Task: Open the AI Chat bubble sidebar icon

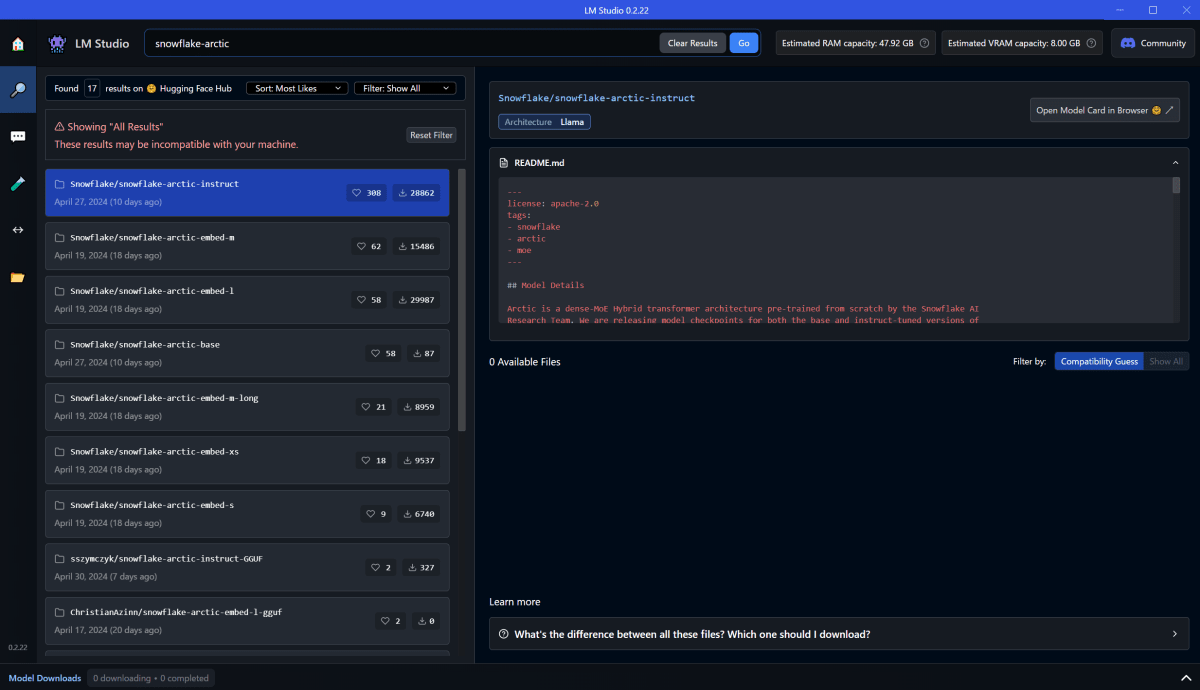Action: point(17,137)
